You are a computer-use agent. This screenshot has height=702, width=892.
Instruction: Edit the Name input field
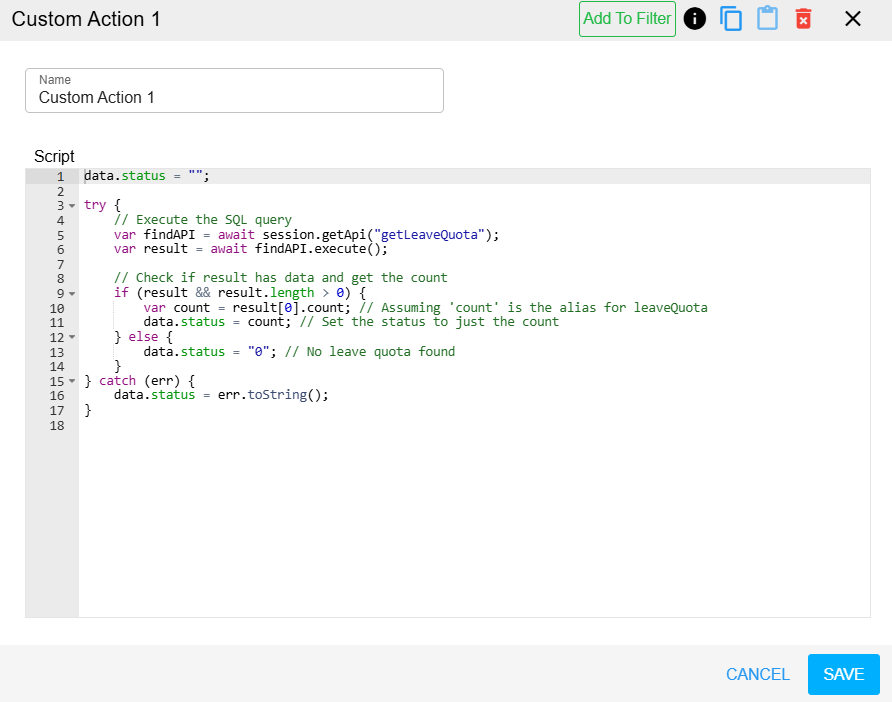pyautogui.click(x=234, y=90)
